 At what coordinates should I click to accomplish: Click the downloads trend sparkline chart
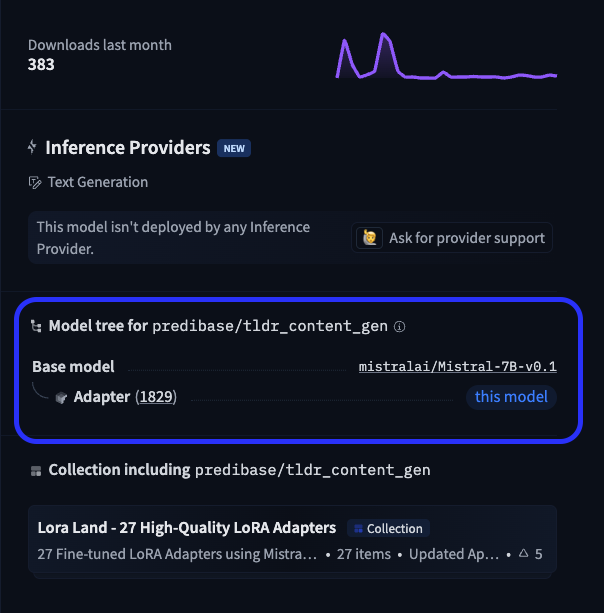pyautogui.click(x=446, y=56)
